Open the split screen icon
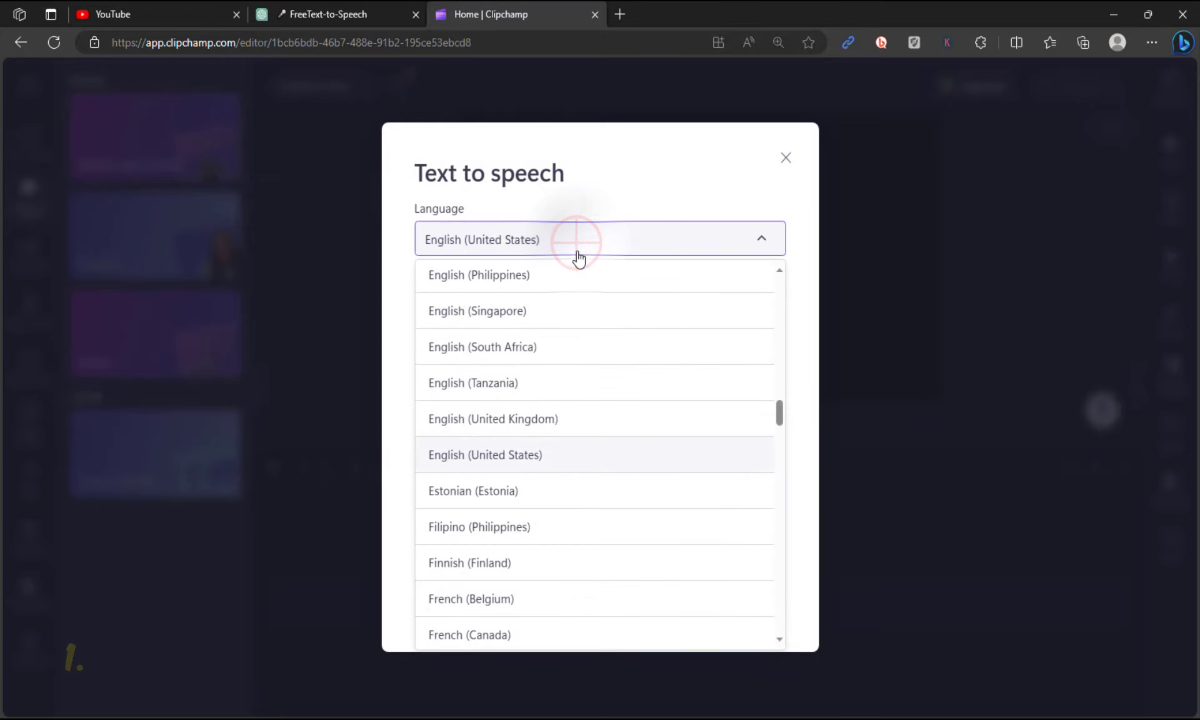The image size is (1200, 720). (x=1016, y=42)
